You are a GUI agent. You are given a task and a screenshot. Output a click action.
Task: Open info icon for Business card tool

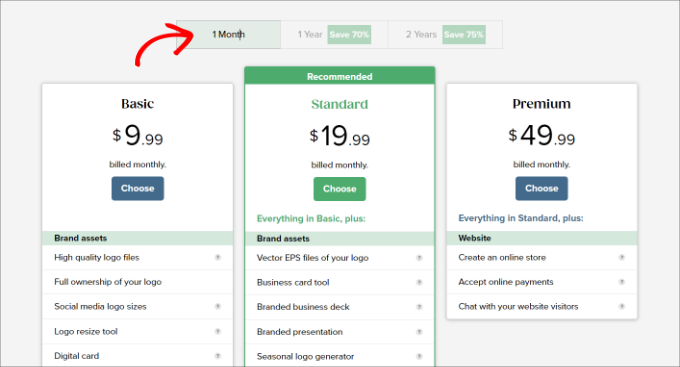point(419,282)
